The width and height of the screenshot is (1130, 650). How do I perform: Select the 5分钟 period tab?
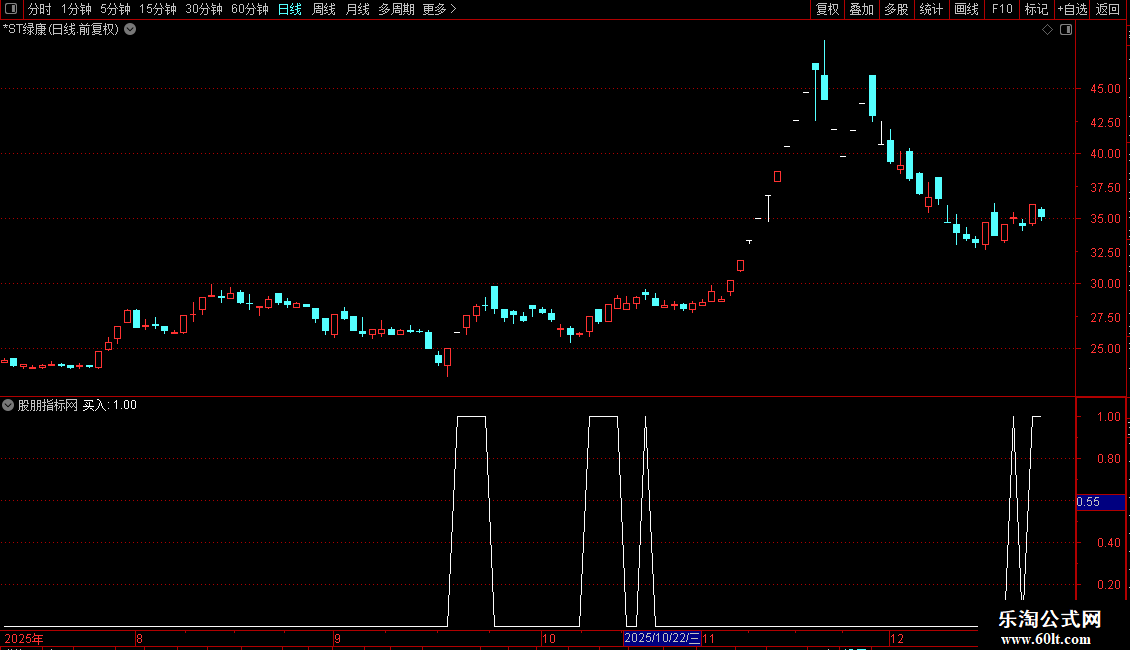coord(115,9)
